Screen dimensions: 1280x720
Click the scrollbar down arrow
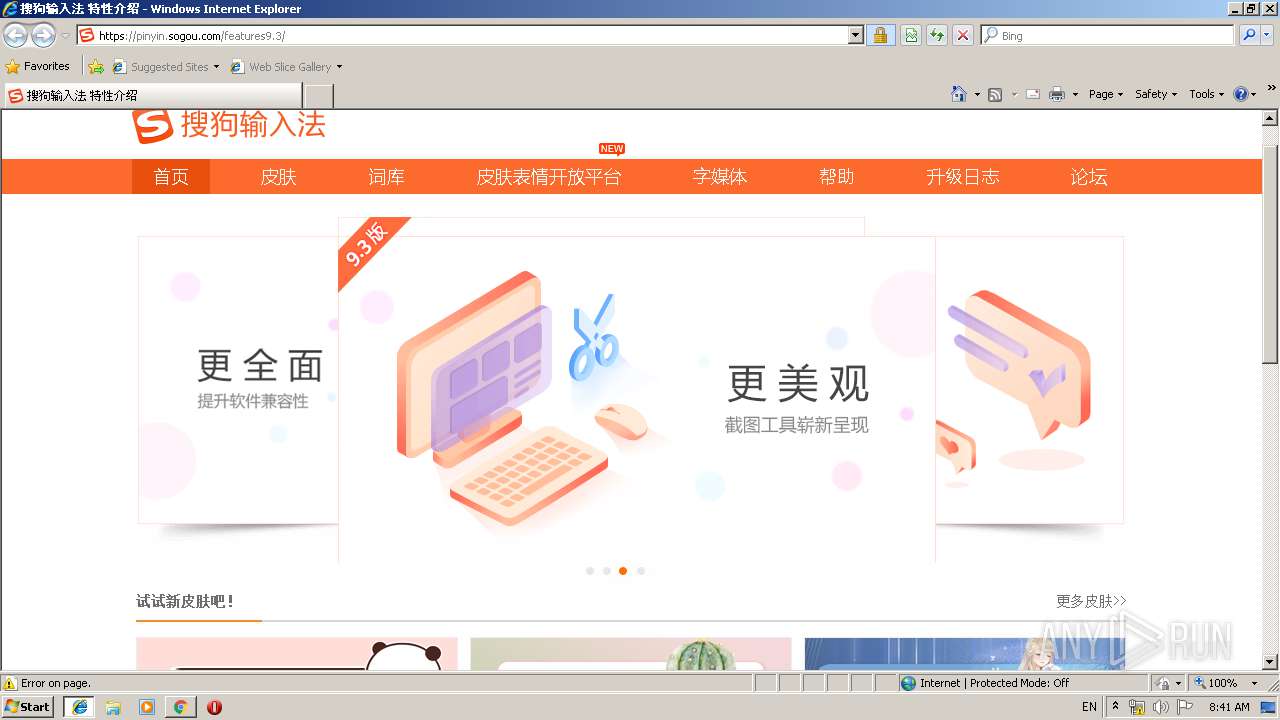pos(1270,662)
